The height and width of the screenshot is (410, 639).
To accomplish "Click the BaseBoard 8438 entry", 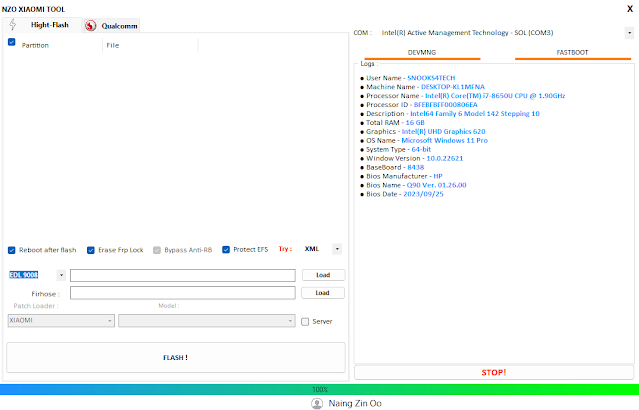I will (392, 168).
